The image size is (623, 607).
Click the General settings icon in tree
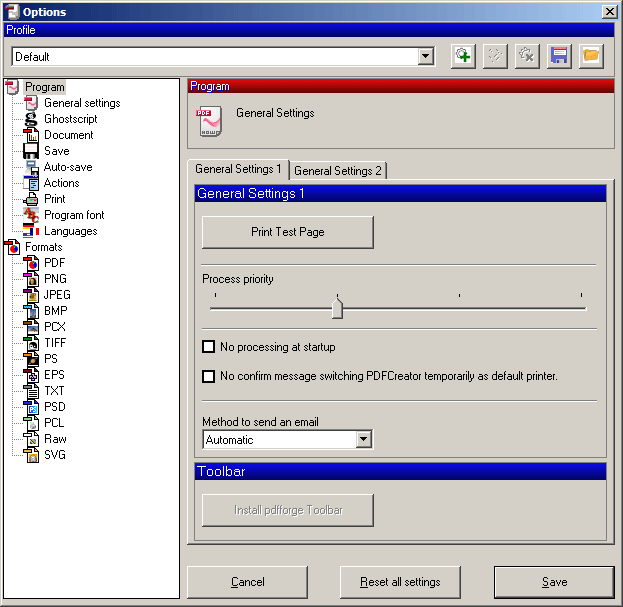(x=31, y=103)
